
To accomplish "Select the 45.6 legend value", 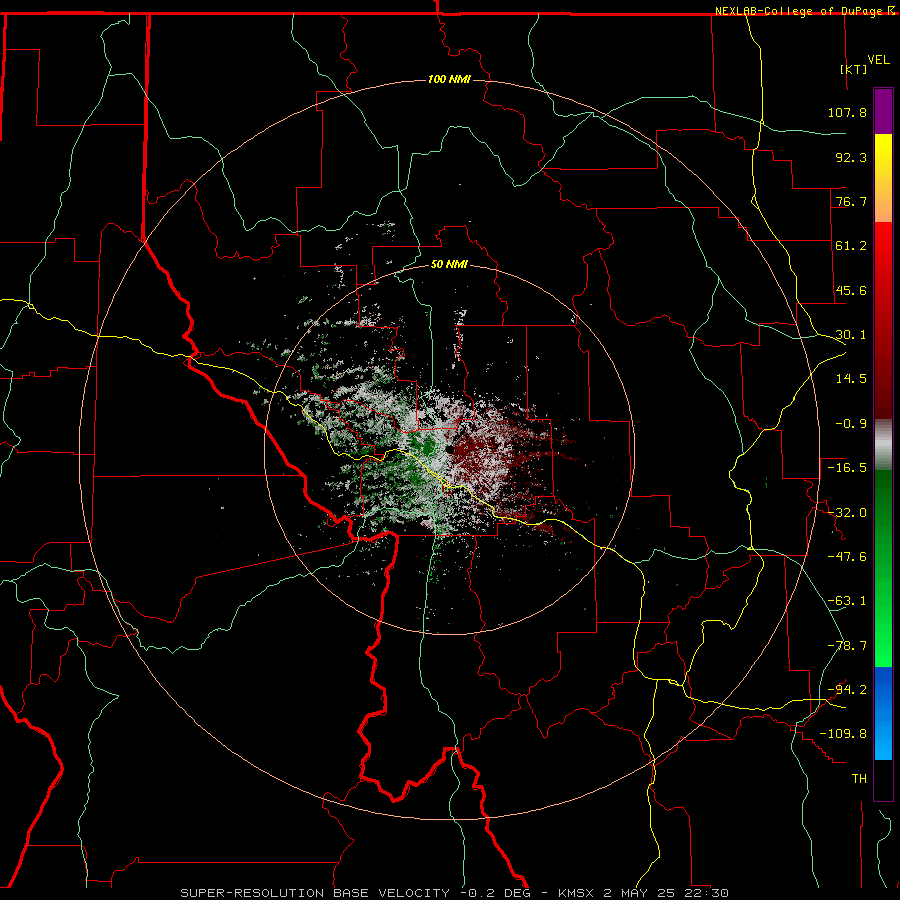I will [851, 290].
